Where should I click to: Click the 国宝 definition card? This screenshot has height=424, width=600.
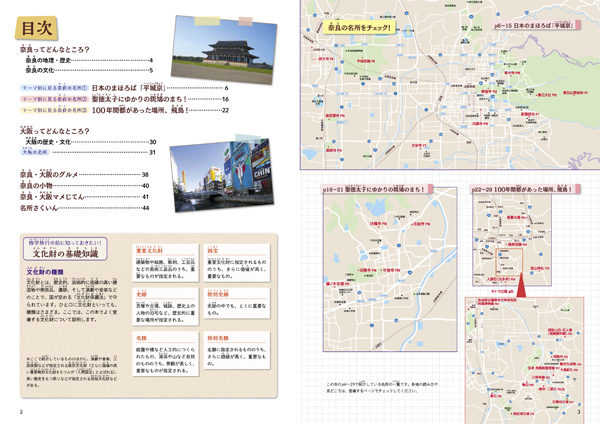pyautogui.click(x=236, y=263)
